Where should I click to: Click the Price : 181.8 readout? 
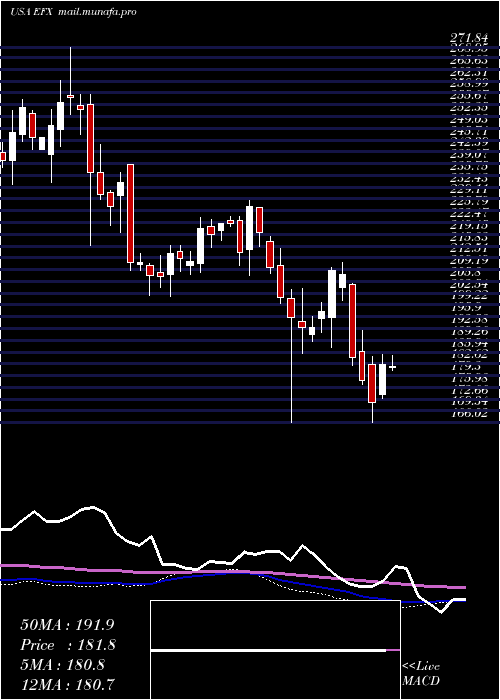68,645
